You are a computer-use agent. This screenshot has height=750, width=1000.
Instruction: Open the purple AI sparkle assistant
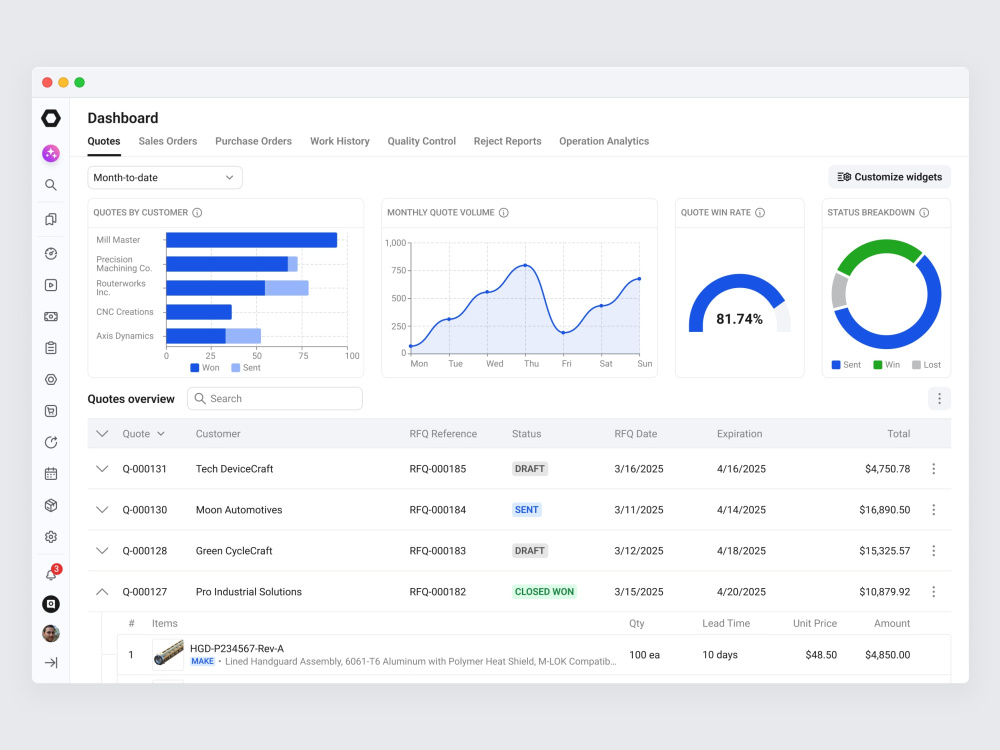pyautogui.click(x=51, y=153)
